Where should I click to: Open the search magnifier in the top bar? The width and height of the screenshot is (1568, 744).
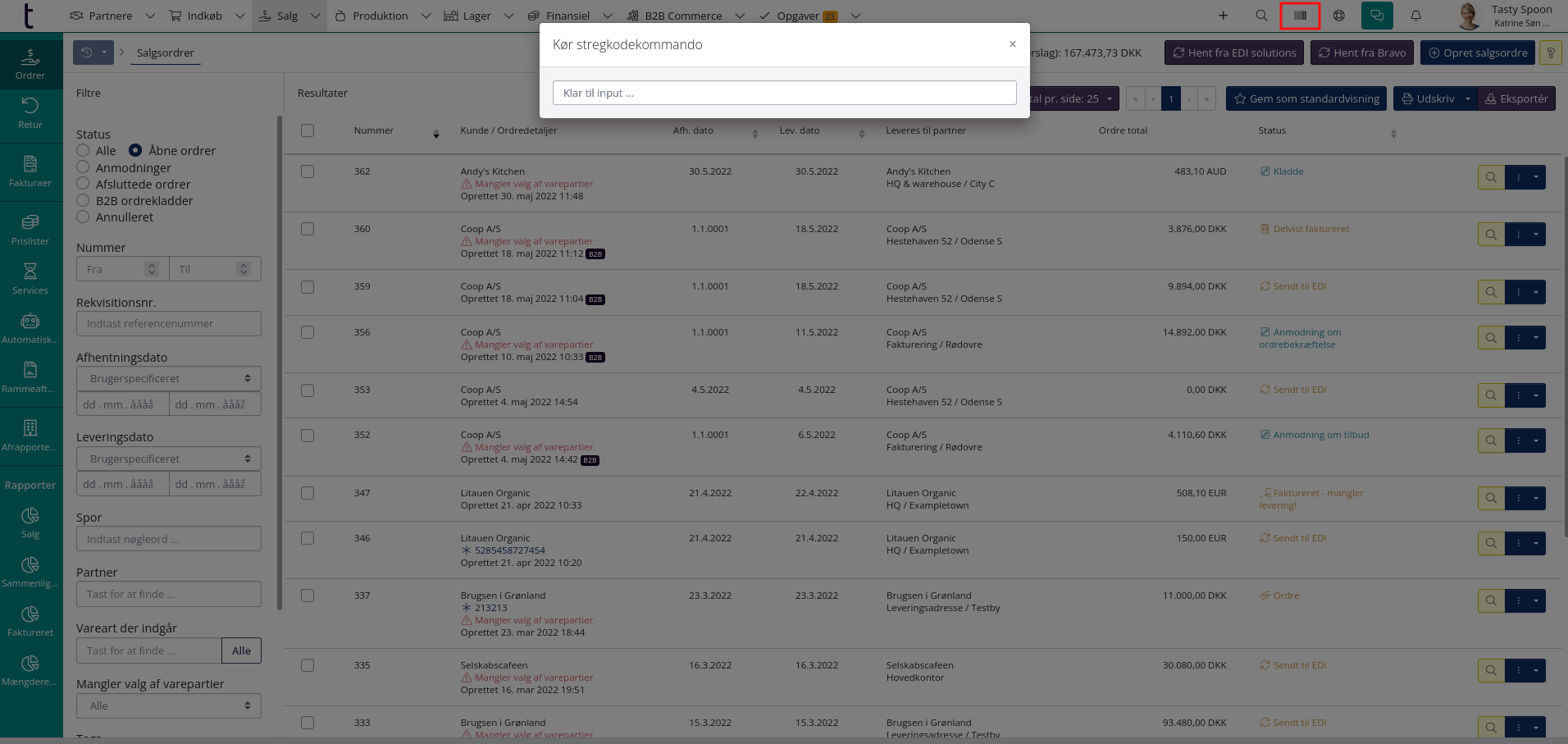pyautogui.click(x=1261, y=16)
